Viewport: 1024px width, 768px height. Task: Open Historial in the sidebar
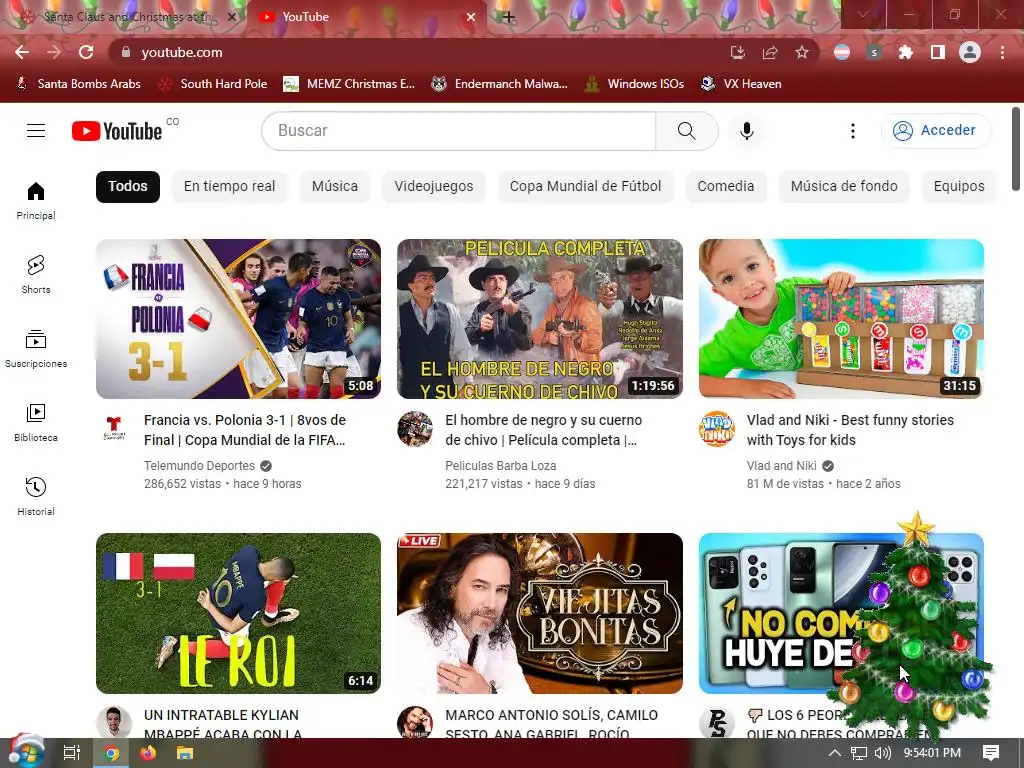coord(36,496)
